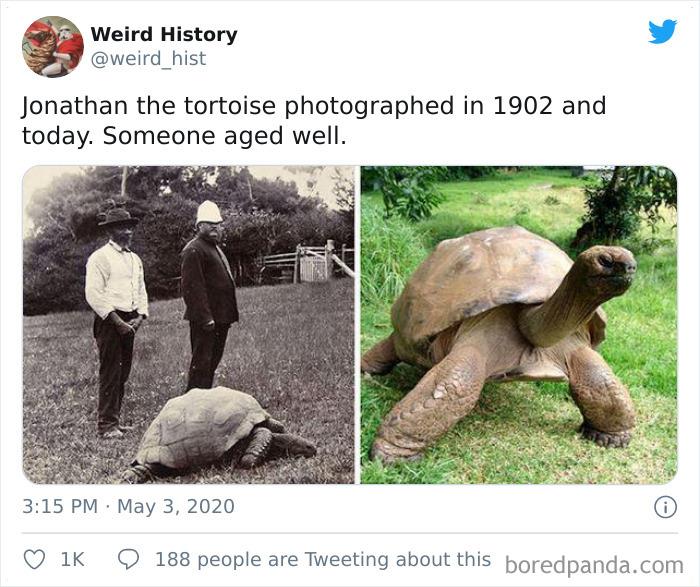
Task: Visit the @weird_hist handle link
Action: [x=148, y=58]
